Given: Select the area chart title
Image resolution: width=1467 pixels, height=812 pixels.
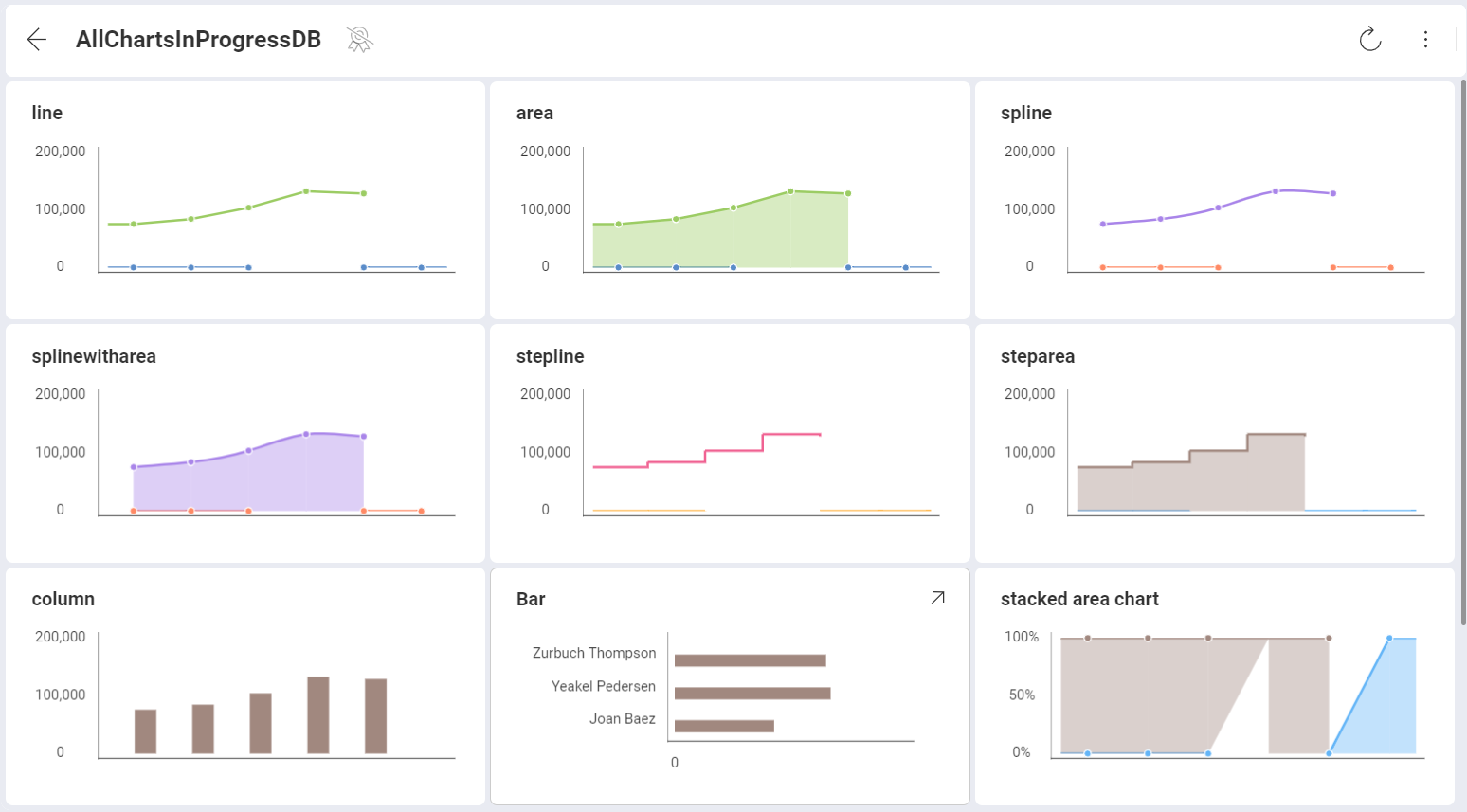Looking at the screenshot, I should [x=534, y=113].
